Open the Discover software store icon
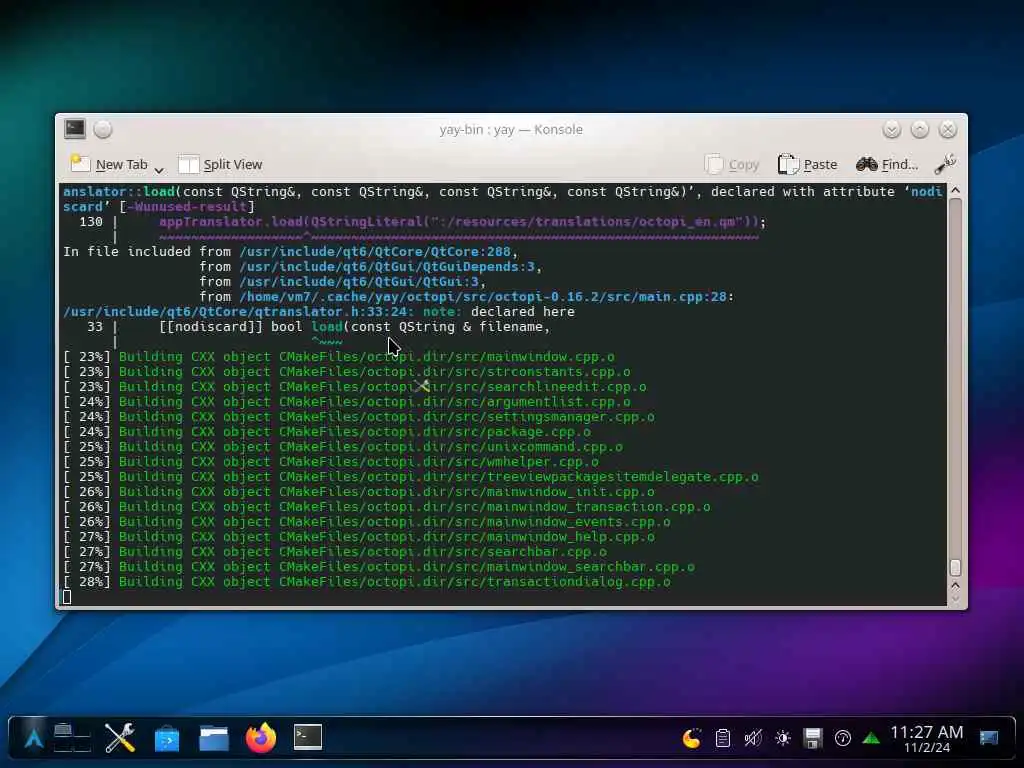This screenshot has width=1024, height=768. [x=167, y=739]
